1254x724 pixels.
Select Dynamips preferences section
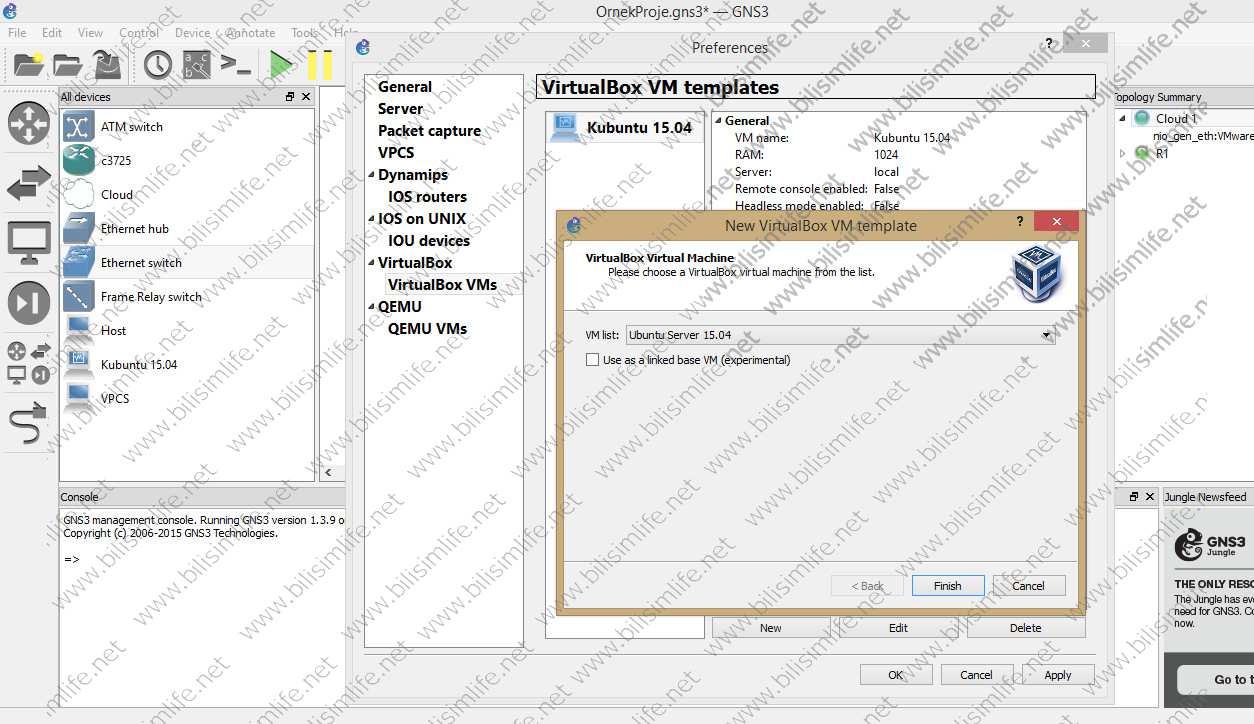(x=413, y=175)
